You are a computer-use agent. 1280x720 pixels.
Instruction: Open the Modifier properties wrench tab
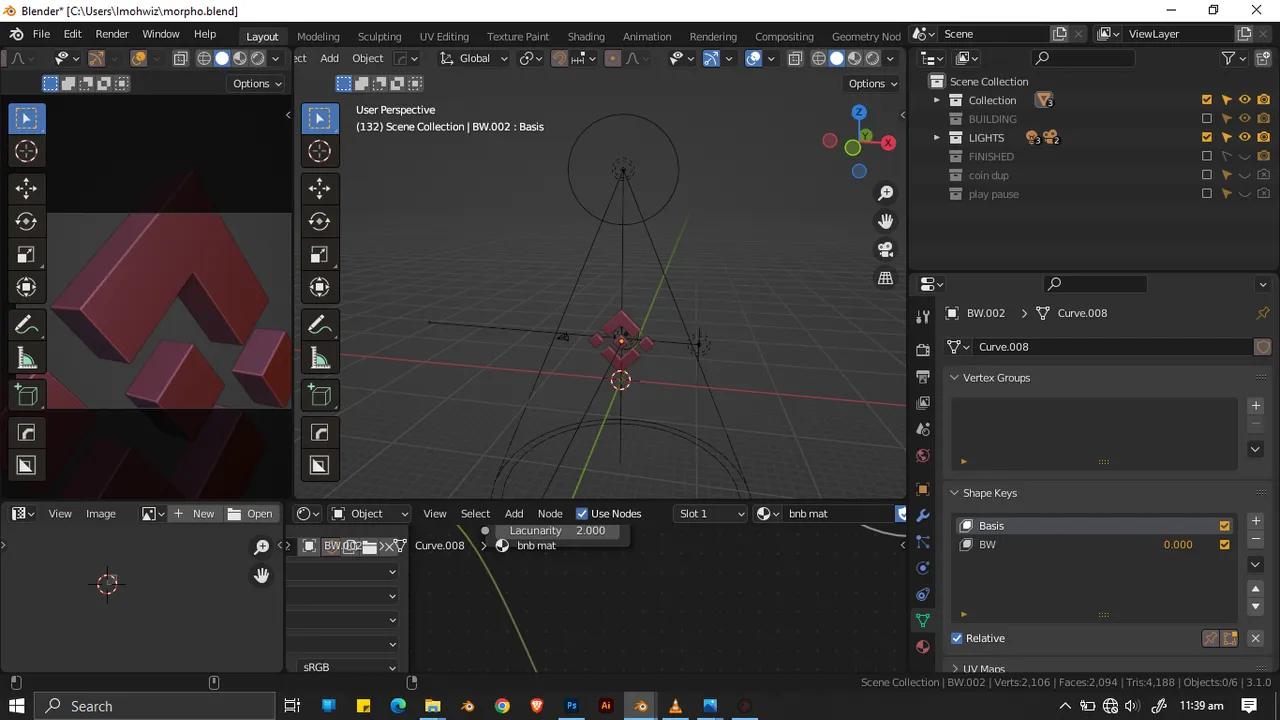click(923, 517)
